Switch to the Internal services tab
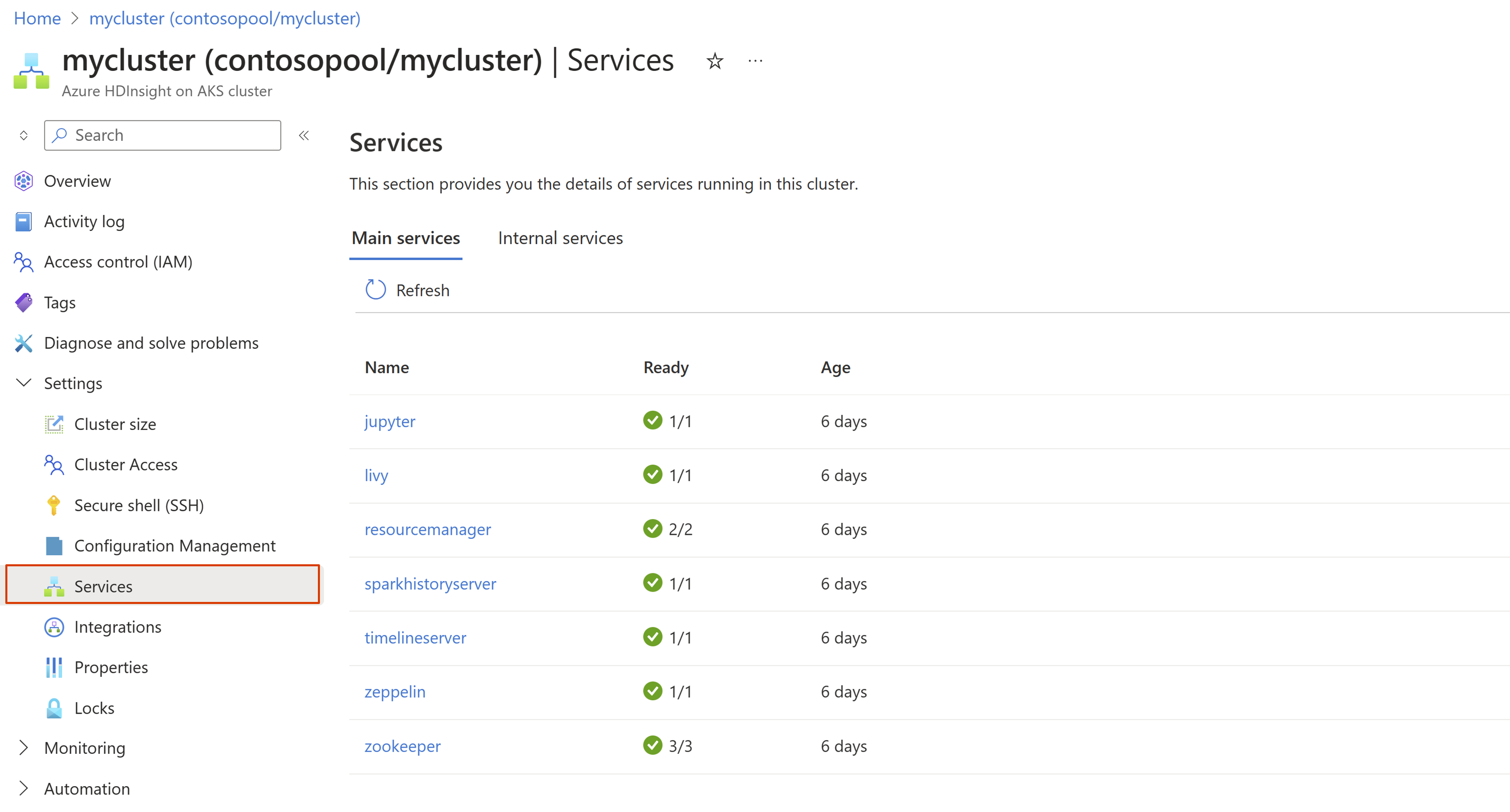Image resolution: width=1510 pixels, height=812 pixels. (560, 238)
